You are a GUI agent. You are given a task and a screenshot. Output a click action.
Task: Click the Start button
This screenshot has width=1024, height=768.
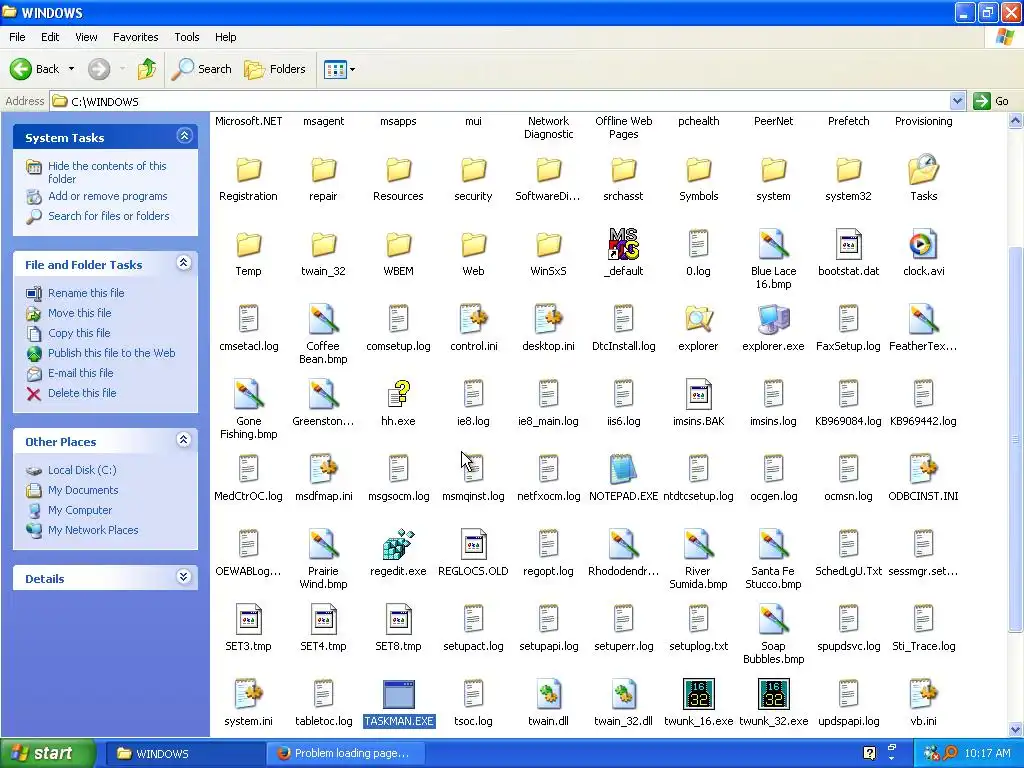click(48, 753)
